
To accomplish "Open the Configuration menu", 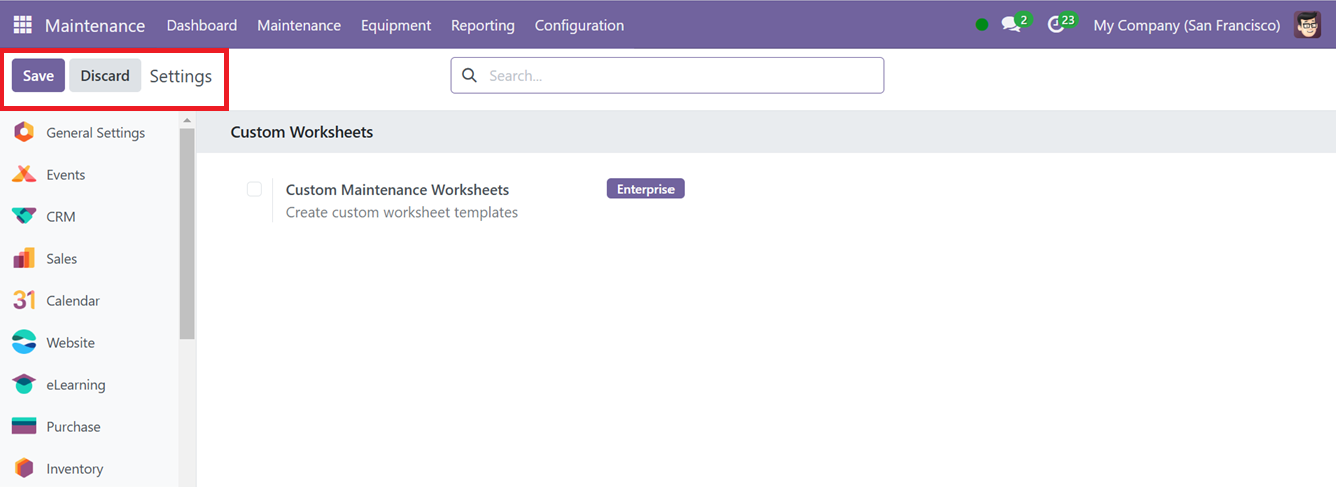I will [579, 25].
